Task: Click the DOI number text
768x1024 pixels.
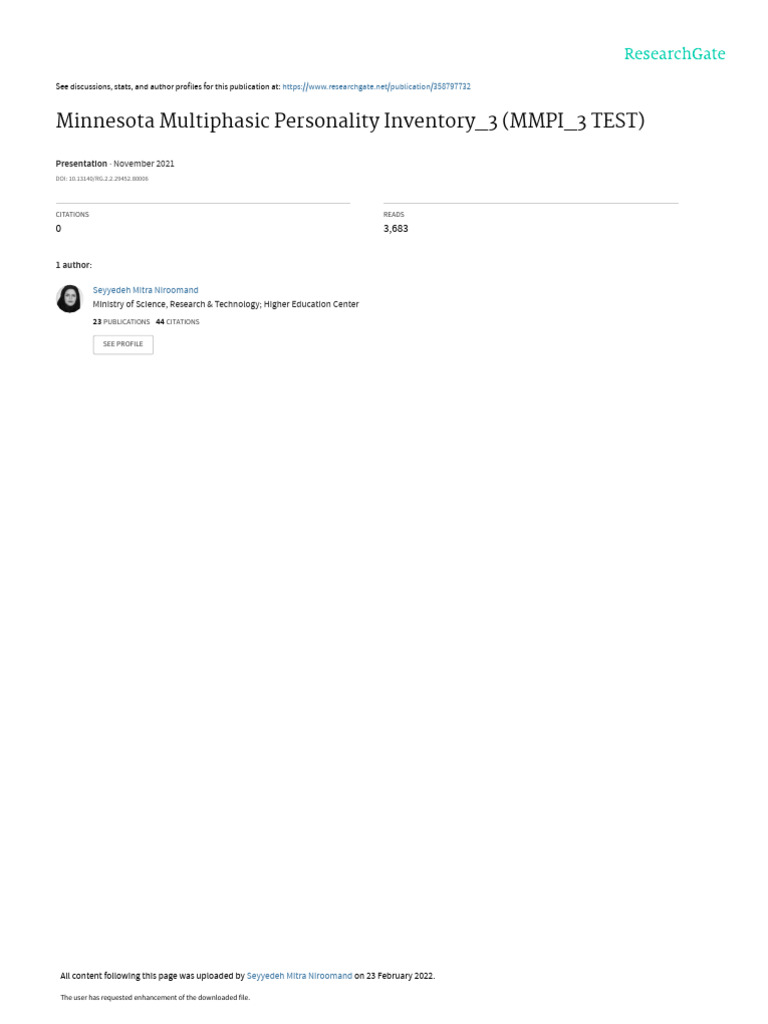Action: 102,179
